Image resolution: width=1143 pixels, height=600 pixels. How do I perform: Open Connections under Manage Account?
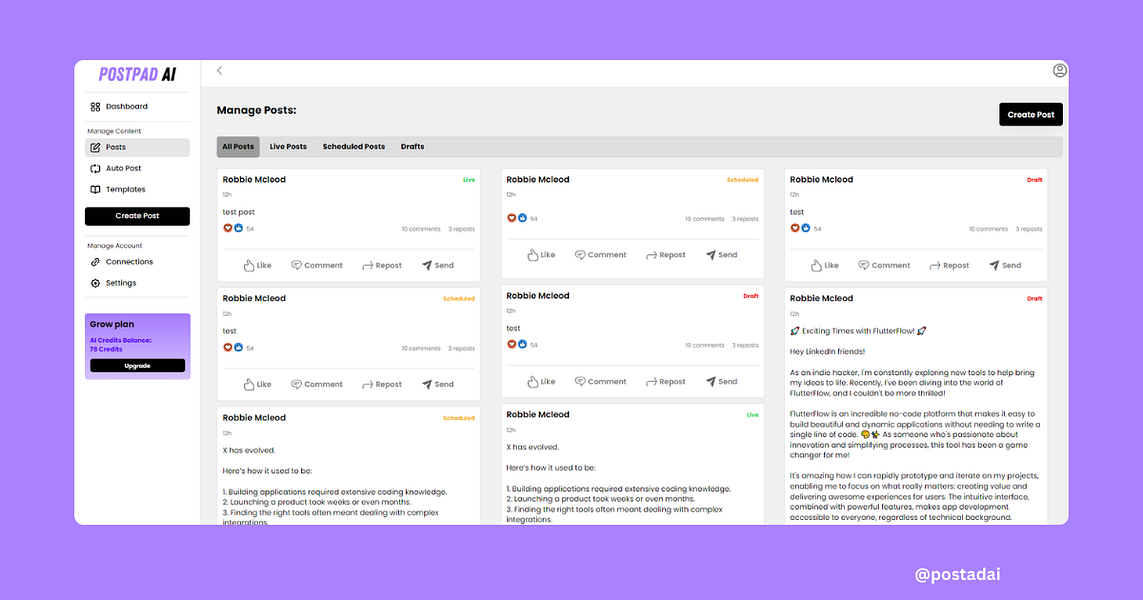[137, 262]
